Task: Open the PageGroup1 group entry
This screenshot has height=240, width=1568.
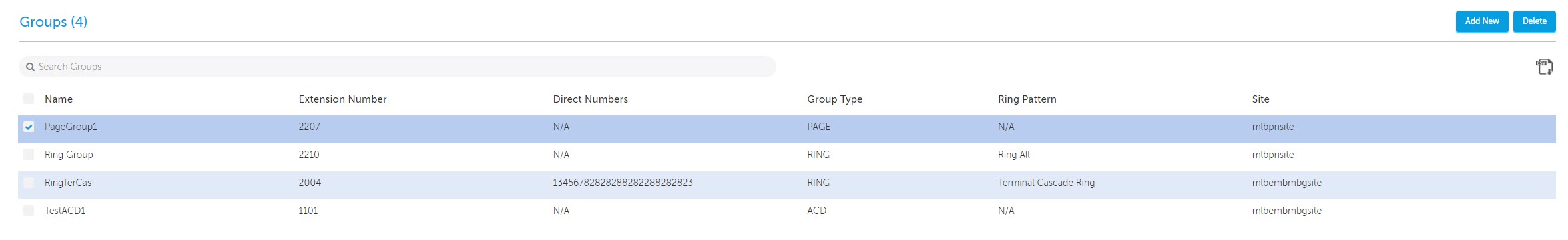Action: tap(71, 127)
